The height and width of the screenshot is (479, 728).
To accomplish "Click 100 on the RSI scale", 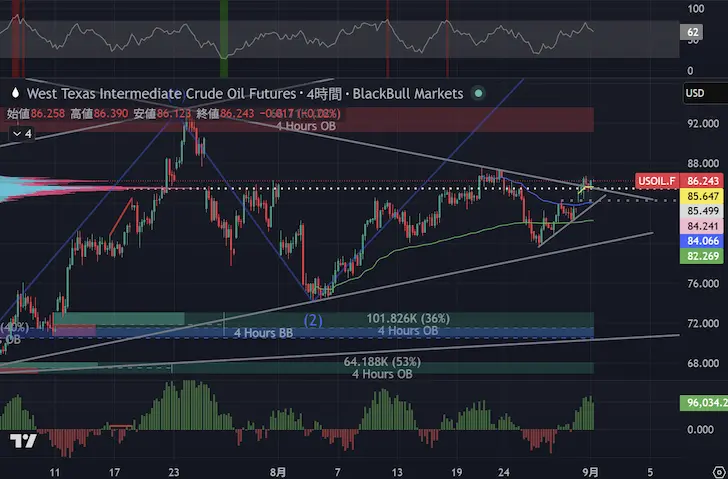I will 696,9.
